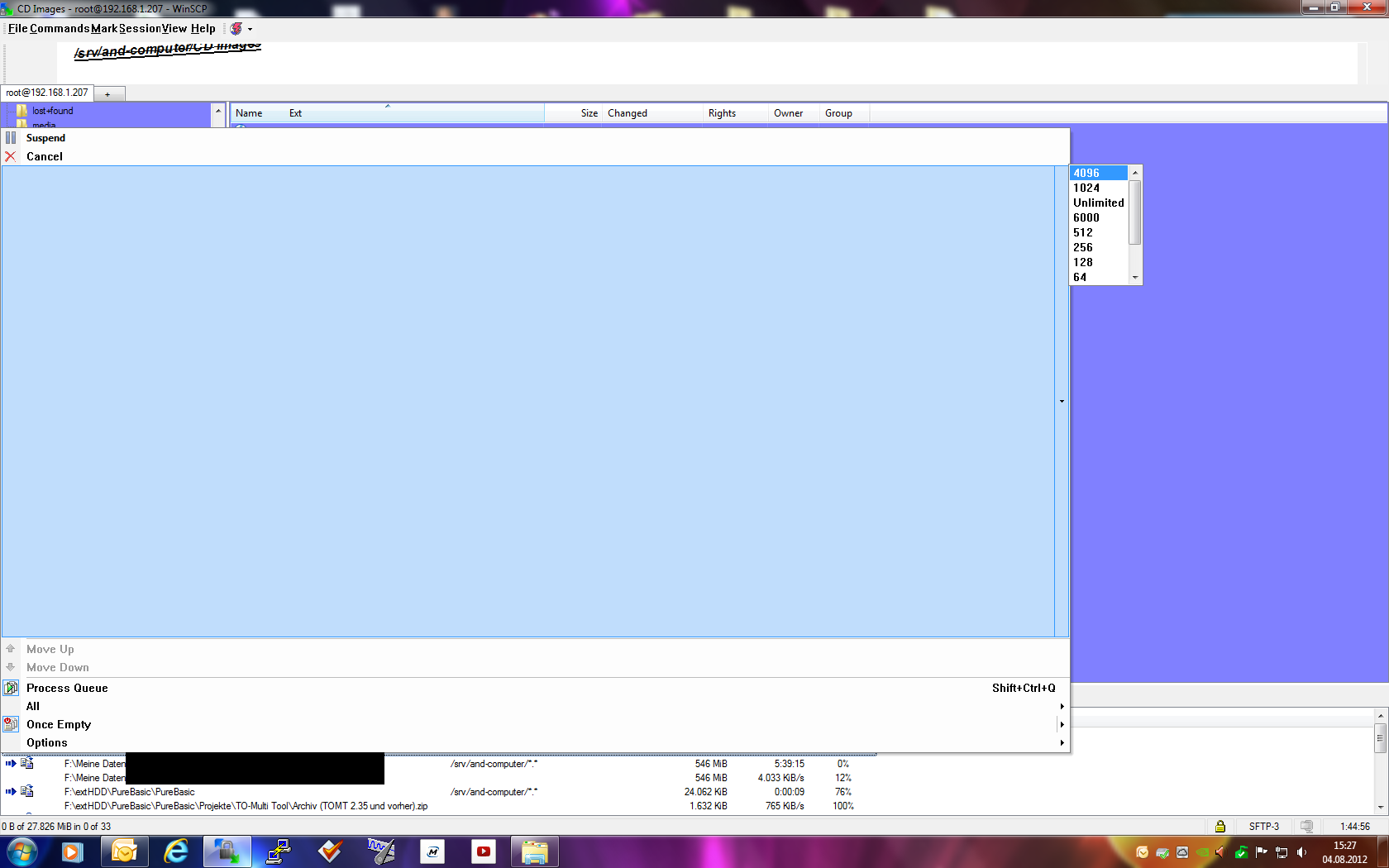Viewport: 1389px width, 868px height.
Task: Select the root@192.168.1.207 session tab
Action: click(x=47, y=93)
